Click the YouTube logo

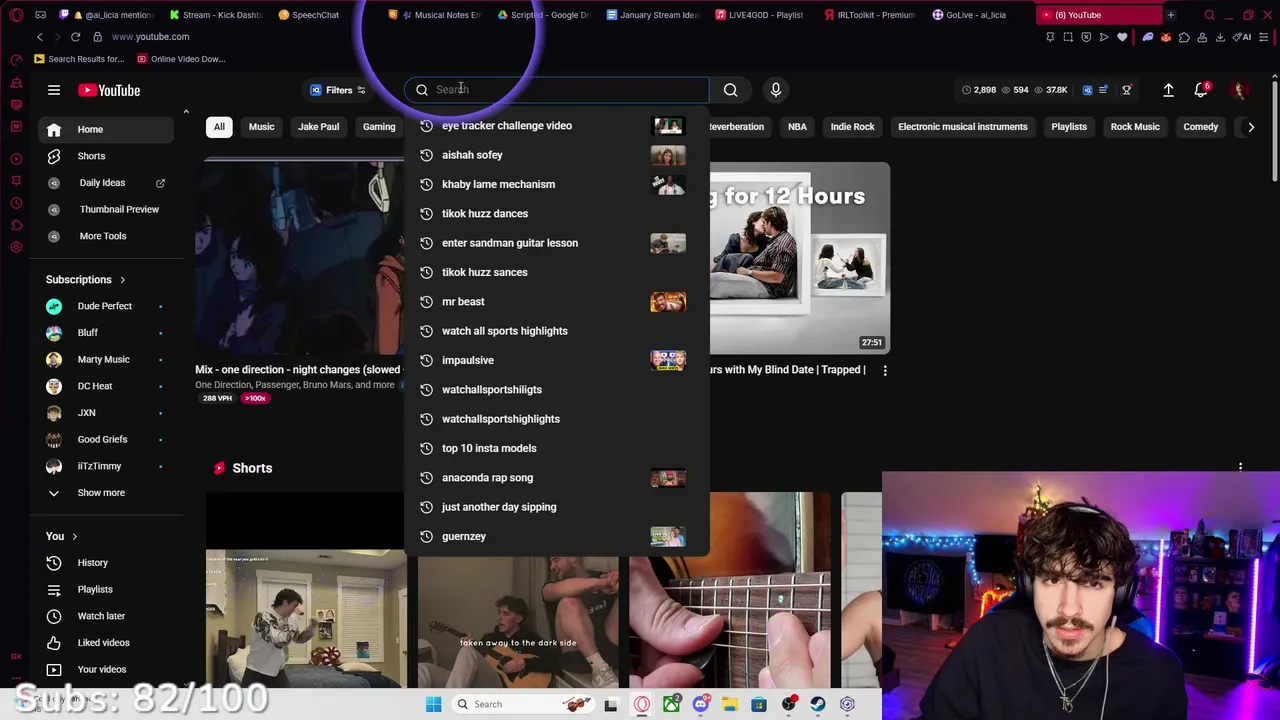point(109,90)
